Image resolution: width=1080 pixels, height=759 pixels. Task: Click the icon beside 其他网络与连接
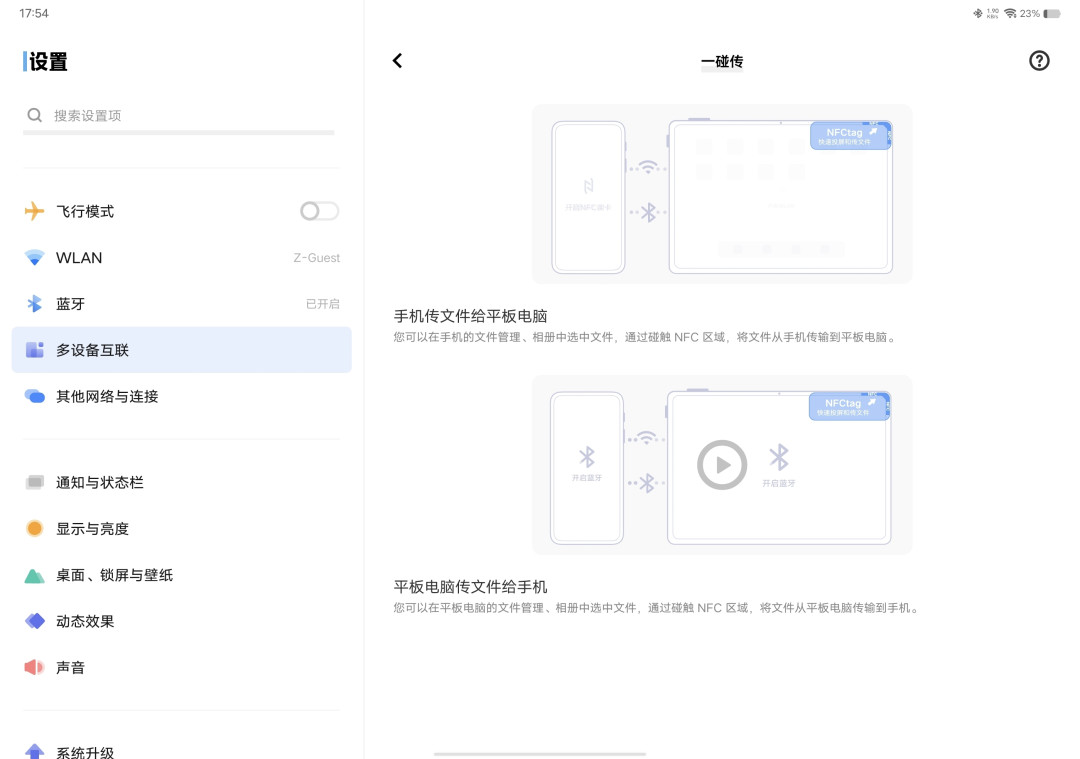coord(34,396)
